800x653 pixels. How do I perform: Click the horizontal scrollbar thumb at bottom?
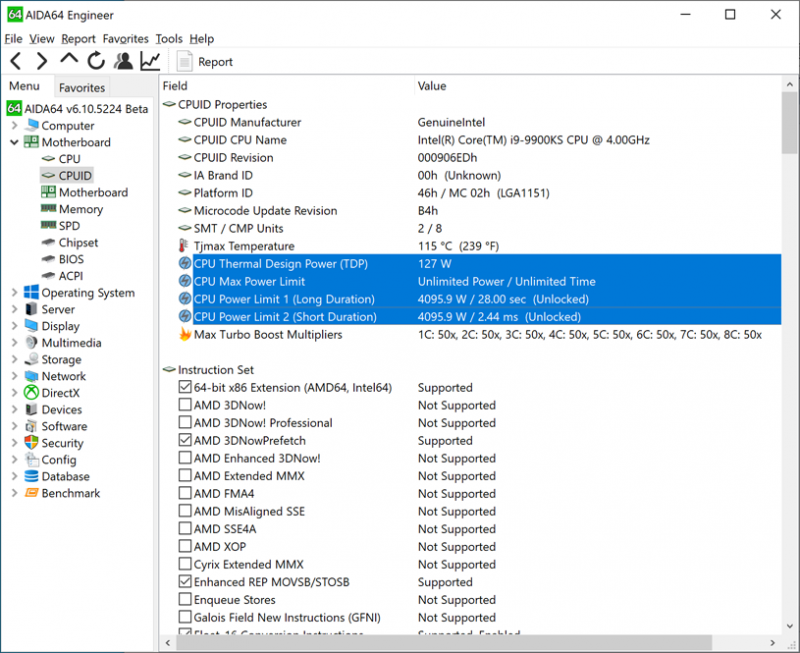(443, 643)
